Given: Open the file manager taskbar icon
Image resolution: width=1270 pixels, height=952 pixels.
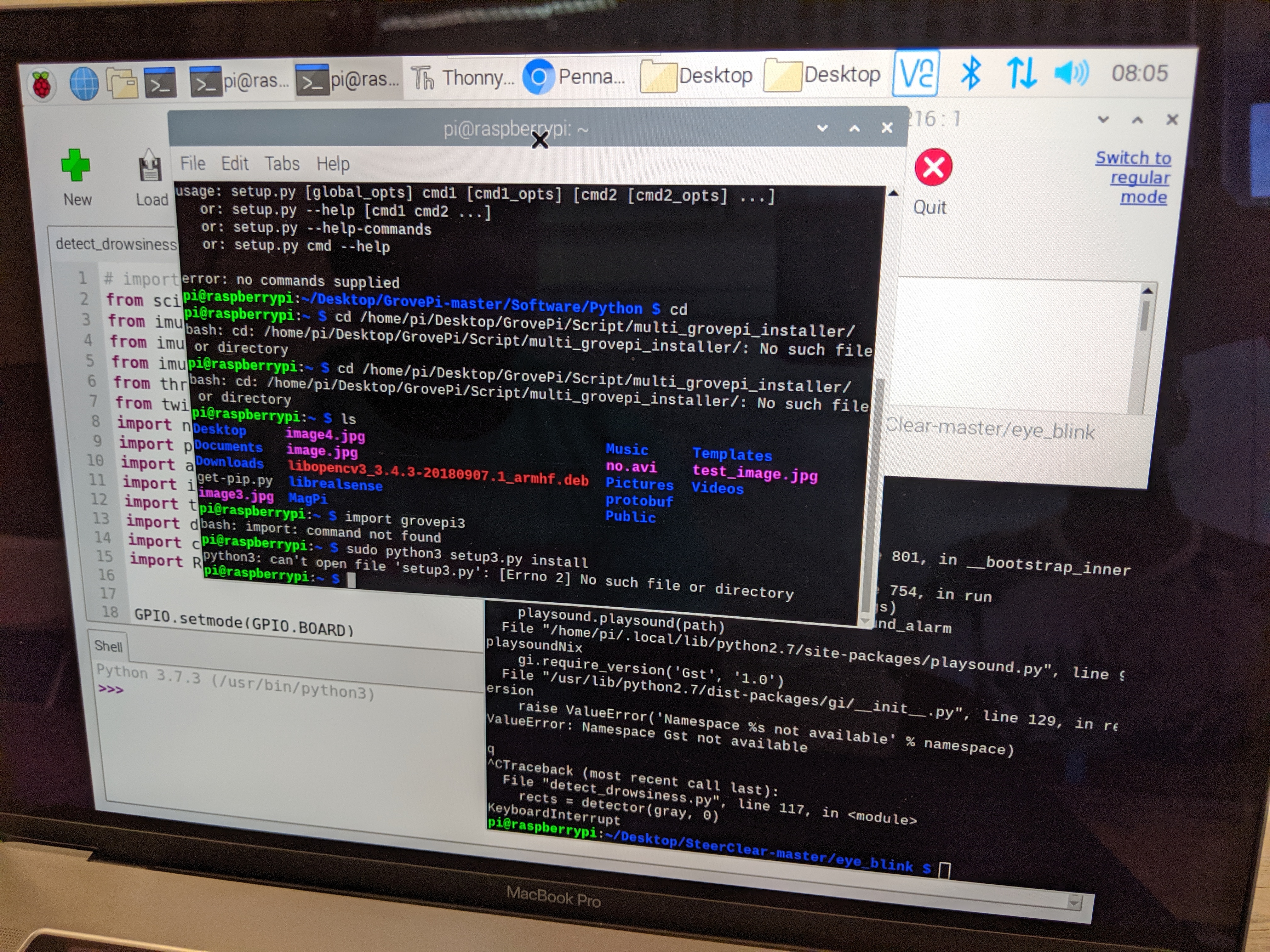Looking at the screenshot, I should pyautogui.click(x=122, y=83).
